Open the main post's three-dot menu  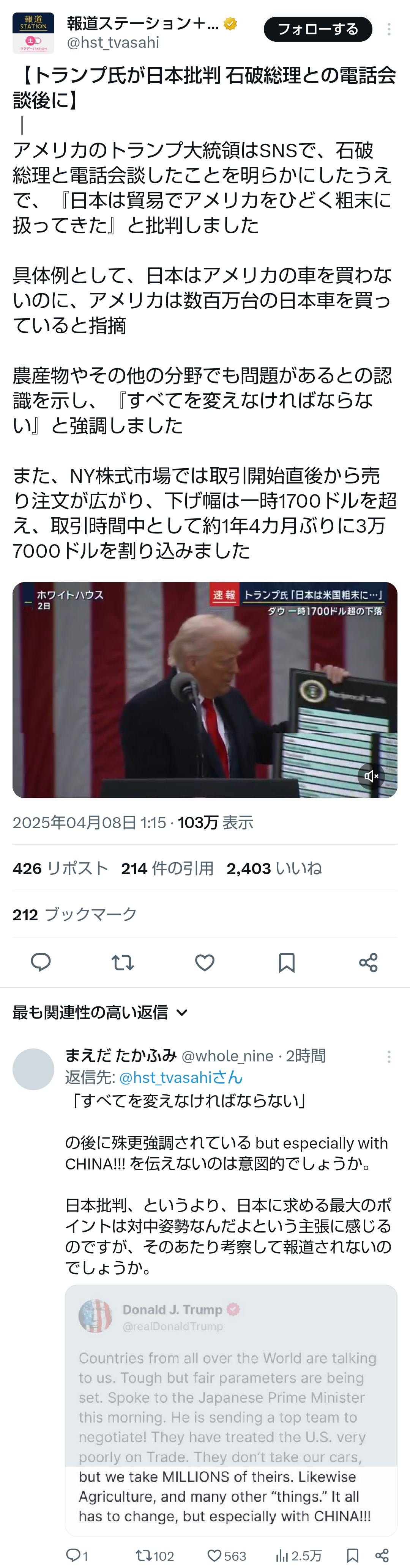coord(389,29)
